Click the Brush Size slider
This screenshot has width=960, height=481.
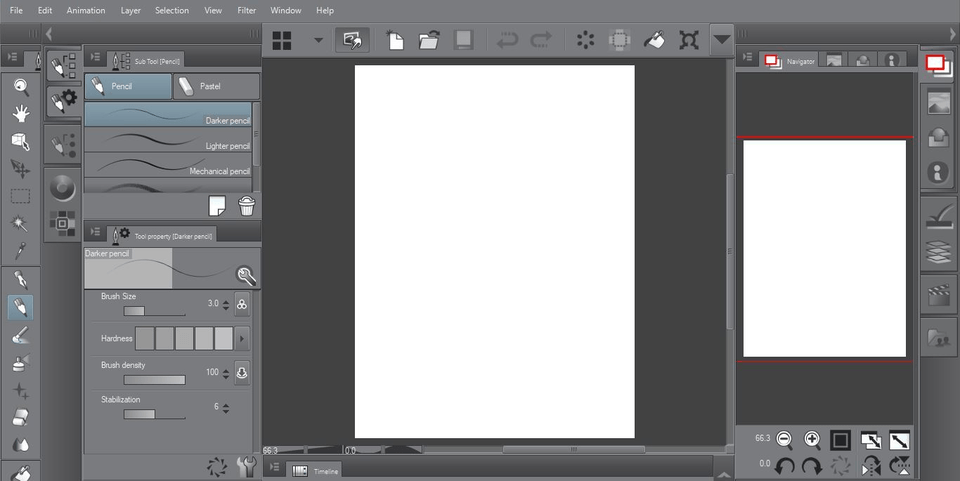pyautogui.click(x=154, y=311)
